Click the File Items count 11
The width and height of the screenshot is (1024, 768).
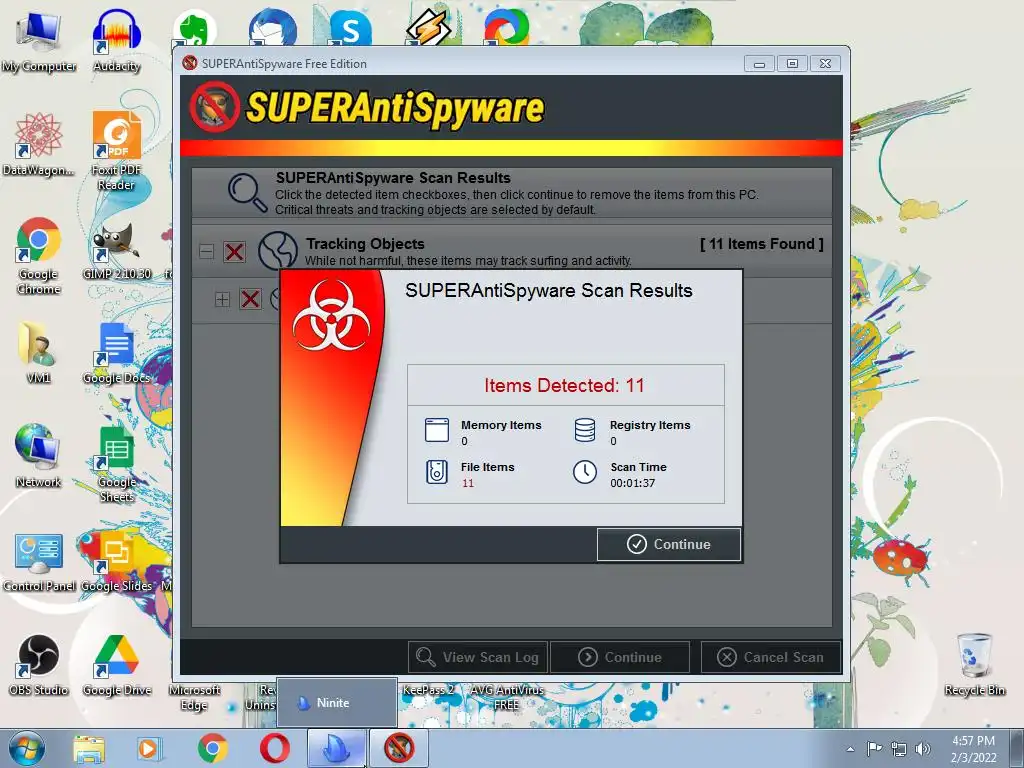pyautogui.click(x=468, y=483)
